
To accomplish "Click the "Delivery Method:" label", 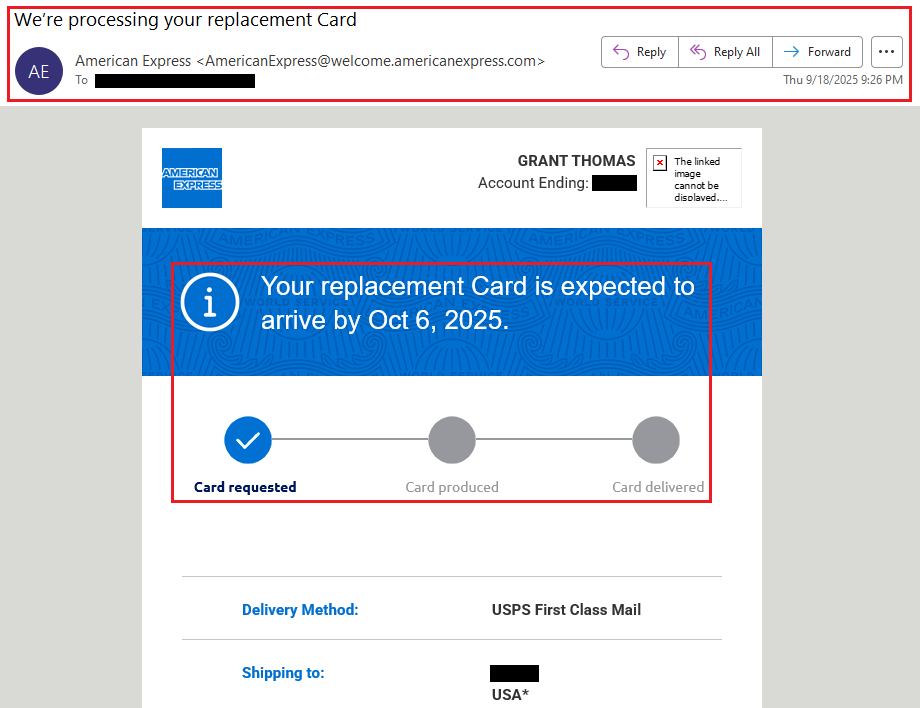I will click(x=300, y=610).
